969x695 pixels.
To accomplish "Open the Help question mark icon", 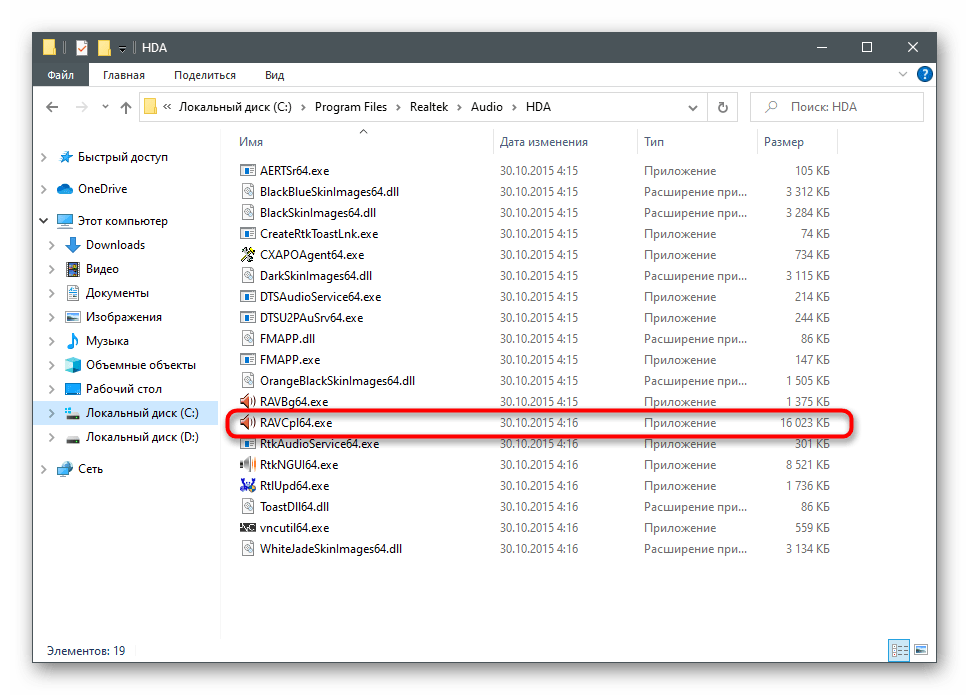I will [x=925, y=75].
